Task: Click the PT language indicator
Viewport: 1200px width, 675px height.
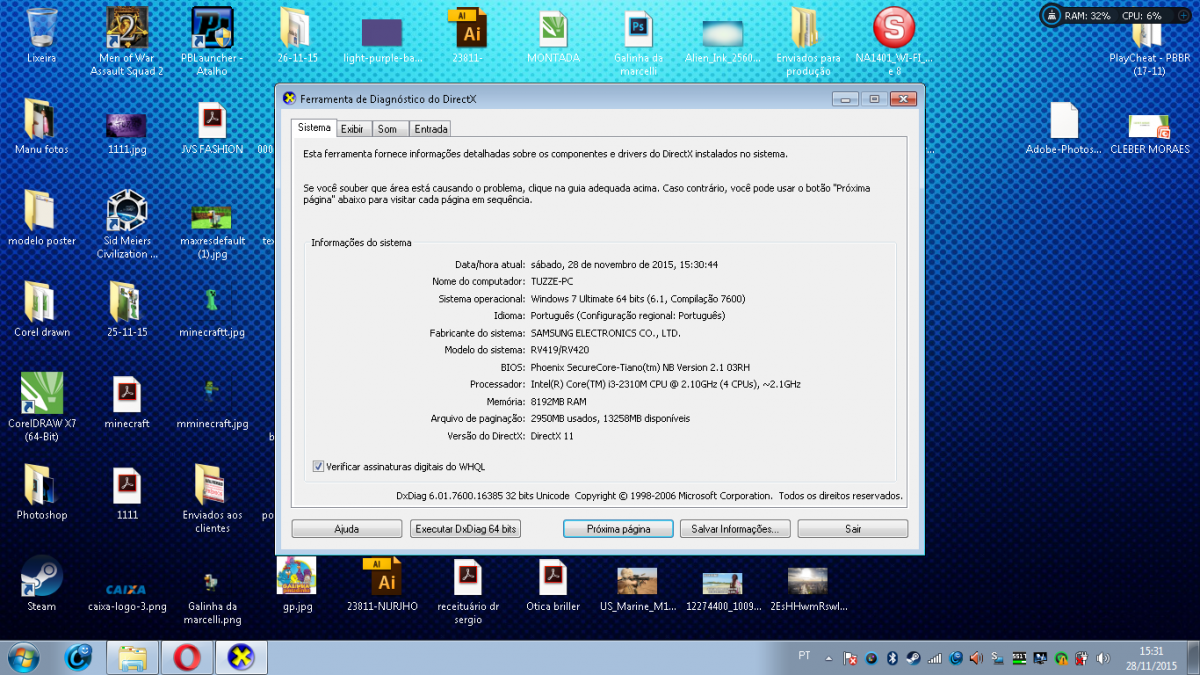Action: pyautogui.click(x=804, y=657)
